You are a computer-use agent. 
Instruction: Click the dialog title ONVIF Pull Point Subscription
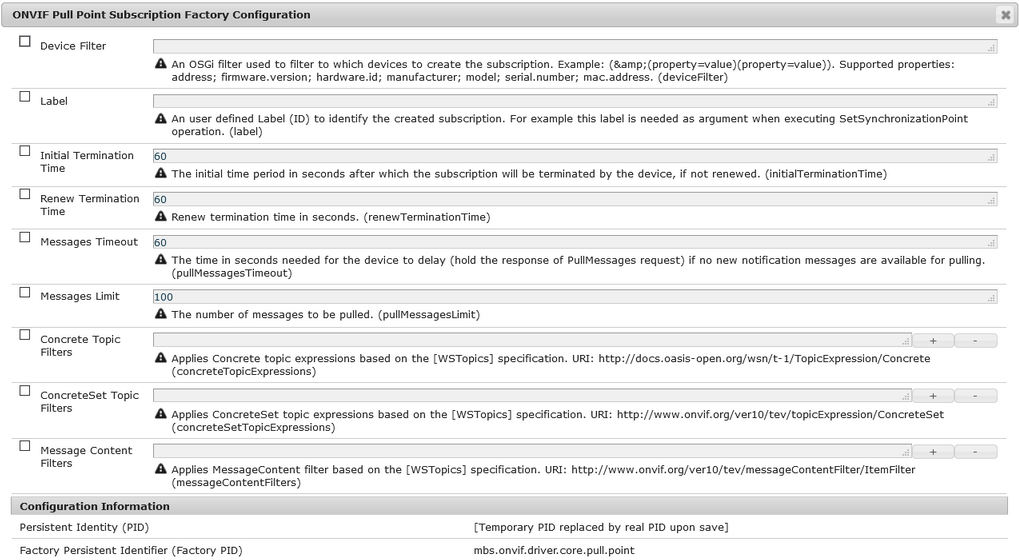(161, 14)
